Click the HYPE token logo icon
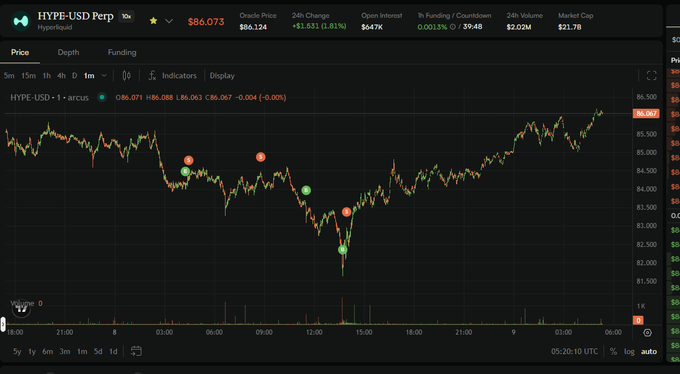 click(x=20, y=21)
